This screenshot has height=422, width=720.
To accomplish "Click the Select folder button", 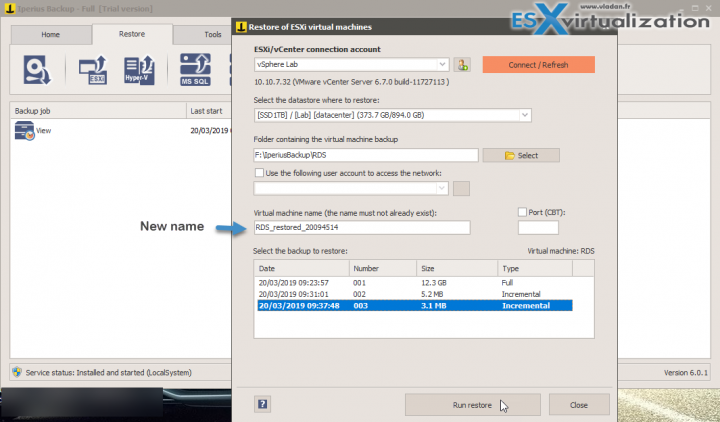I will (x=521, y=155).
